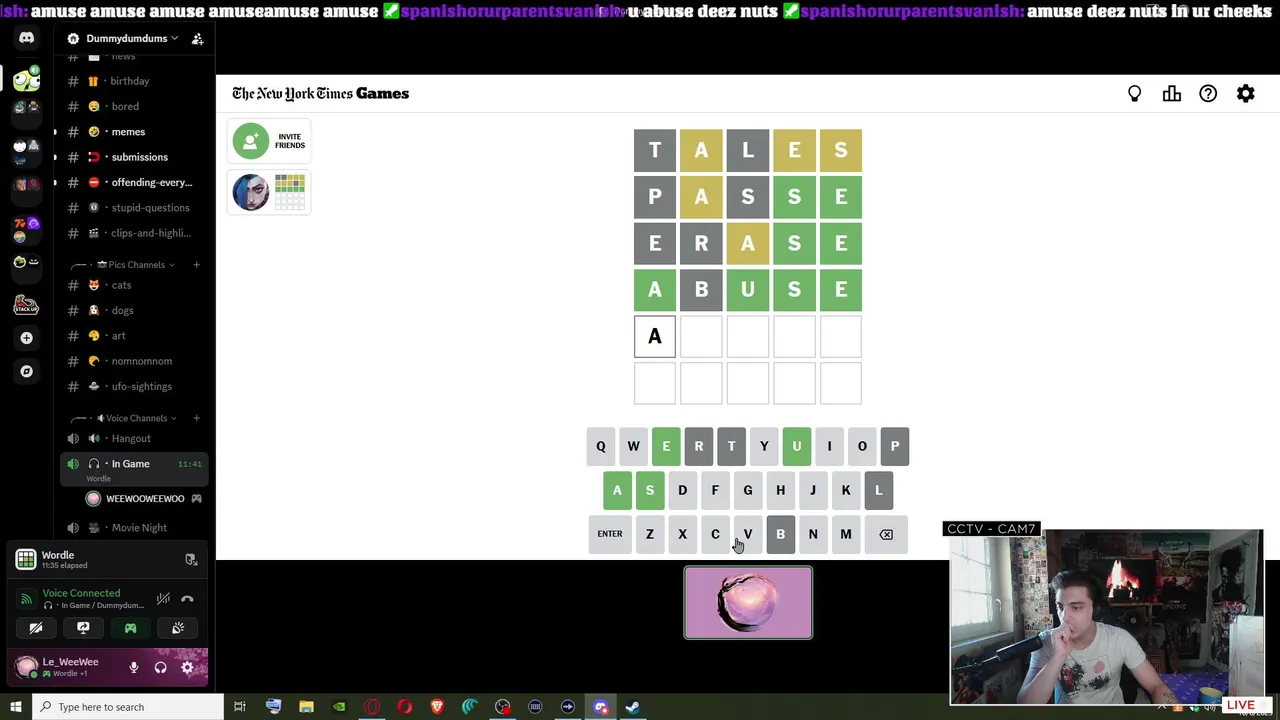Click user WEEWOOWEEWOO in voice channel
The height and width of the screenshot is (720, 1280).
pos(143,498)
